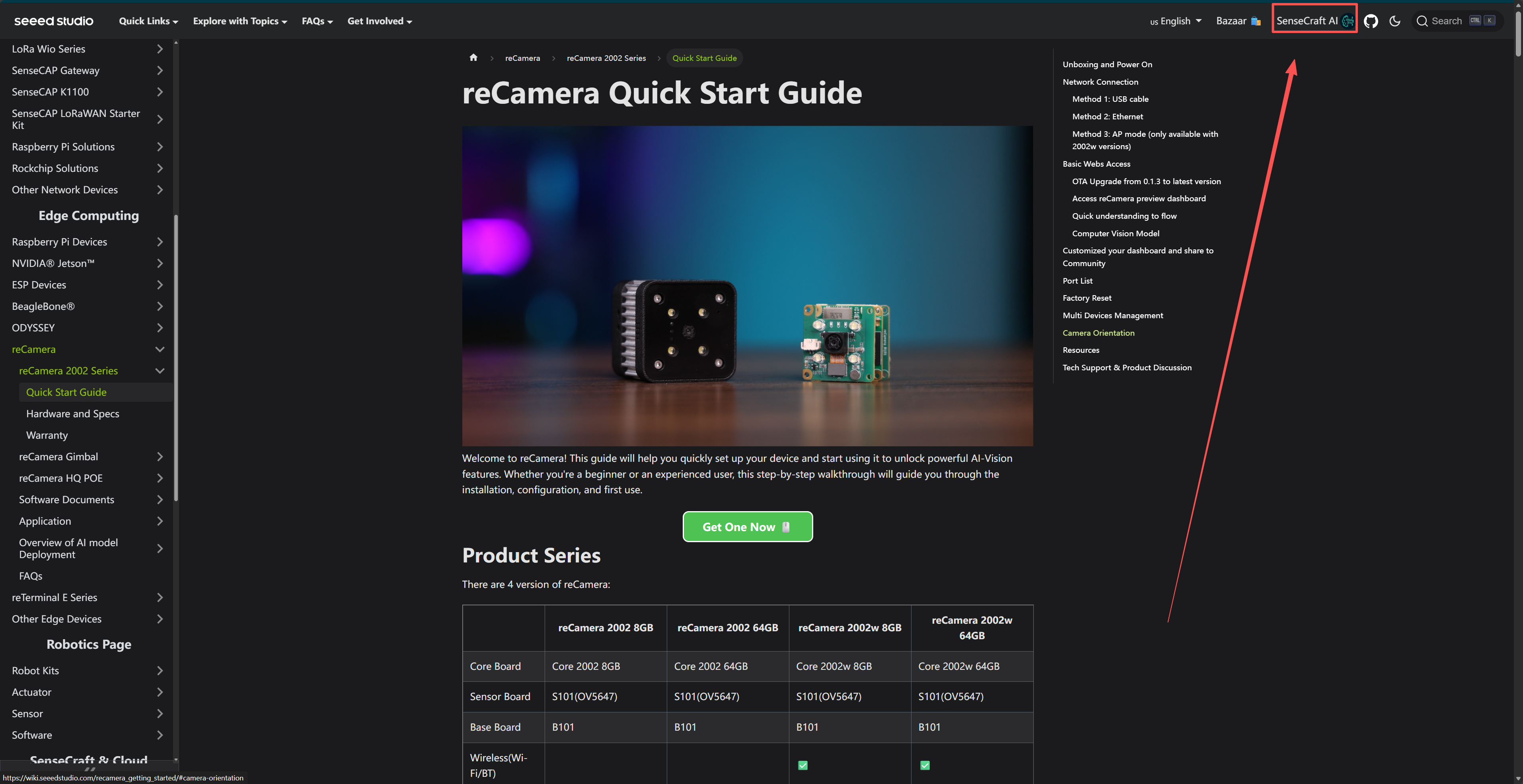This screenshot has width=1523, height=784.
Task: Click the home breadcrumb icon
Action: point(473,57)
